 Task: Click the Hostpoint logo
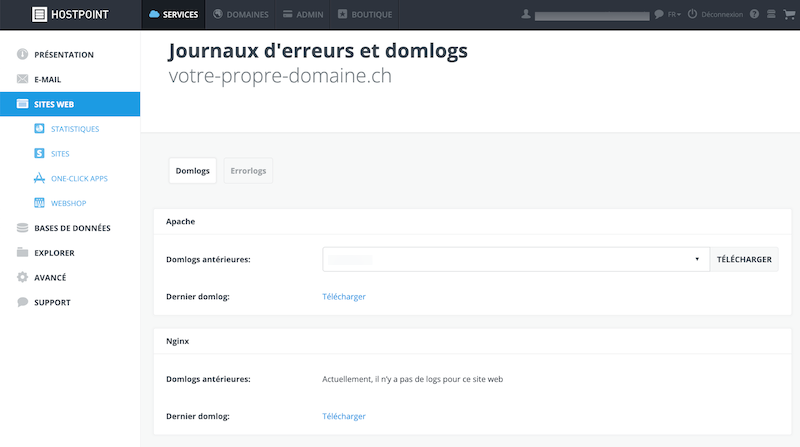pos(70,14)
